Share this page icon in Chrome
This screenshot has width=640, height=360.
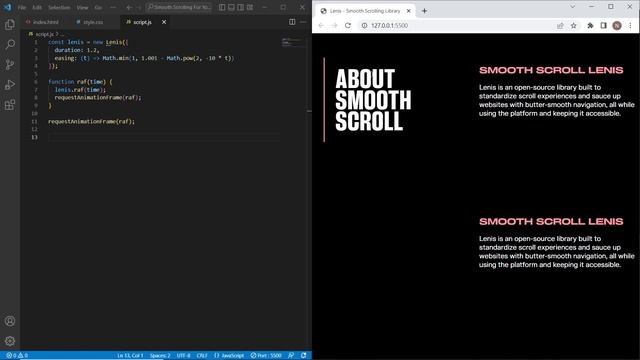coord(560,25)
